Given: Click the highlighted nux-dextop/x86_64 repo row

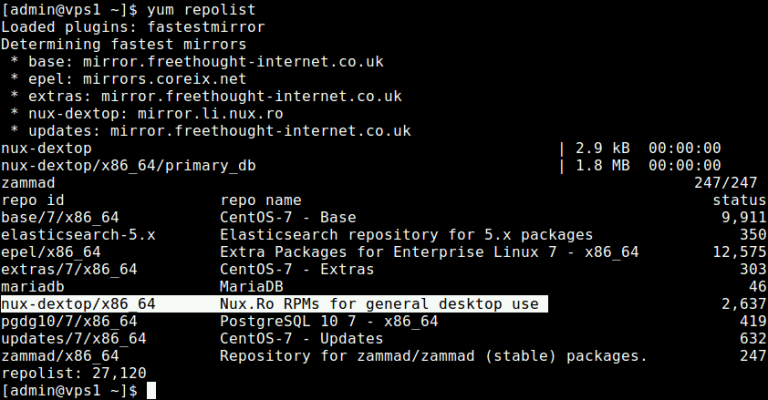Looking at the screenshot, I should (x=275, y=304).
